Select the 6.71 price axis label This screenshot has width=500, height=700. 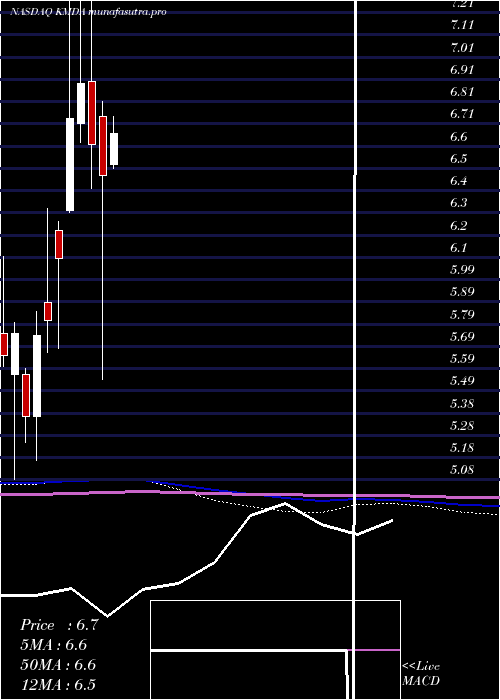pos(462,114)
